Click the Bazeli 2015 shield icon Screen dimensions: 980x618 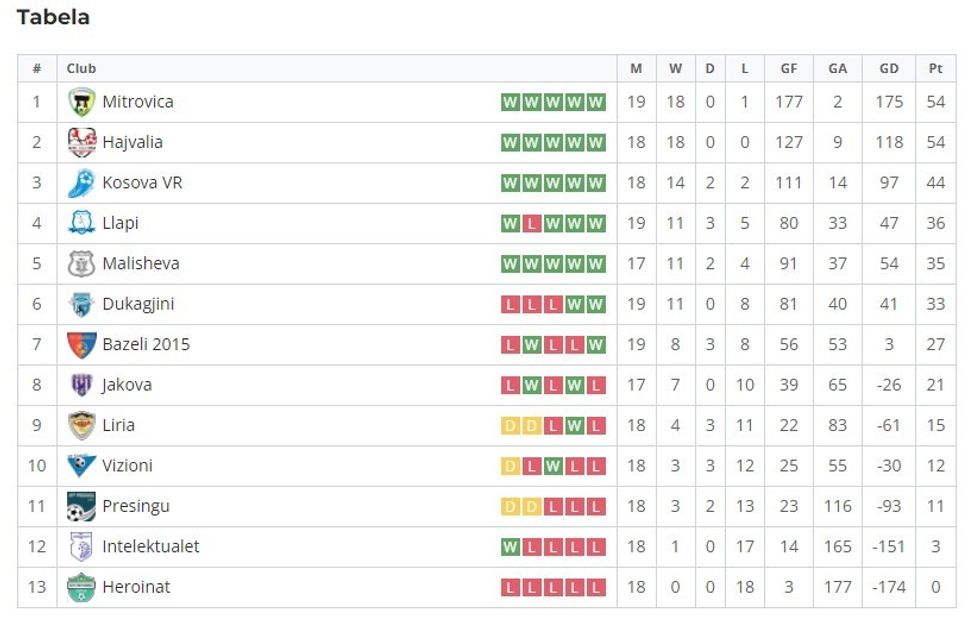coord(81,345)
